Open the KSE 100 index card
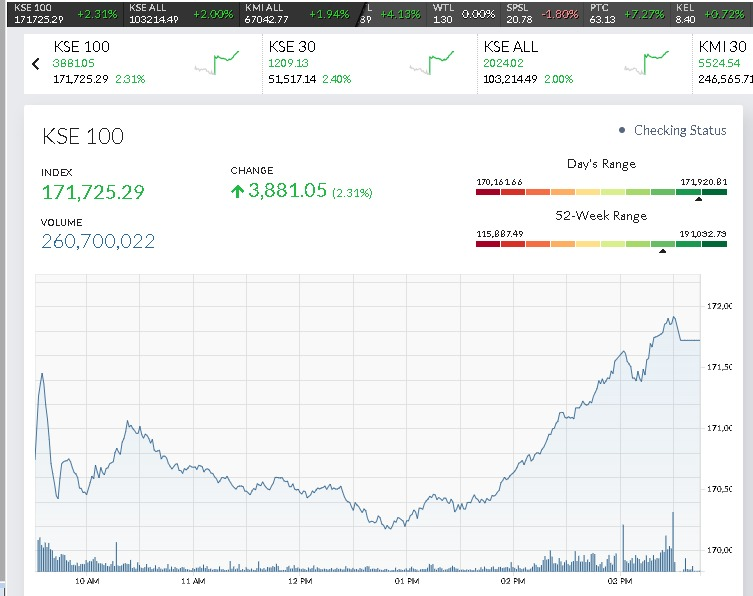Viewport: 753px width, 596px height. coord(143,64)
